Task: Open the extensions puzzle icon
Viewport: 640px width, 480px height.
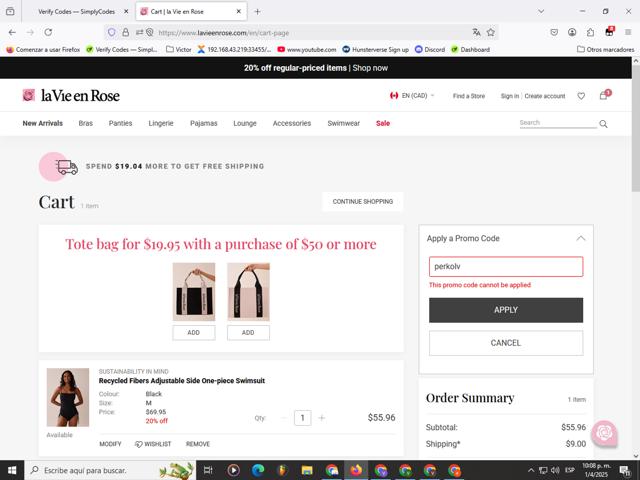Action: tap(590, 32)
